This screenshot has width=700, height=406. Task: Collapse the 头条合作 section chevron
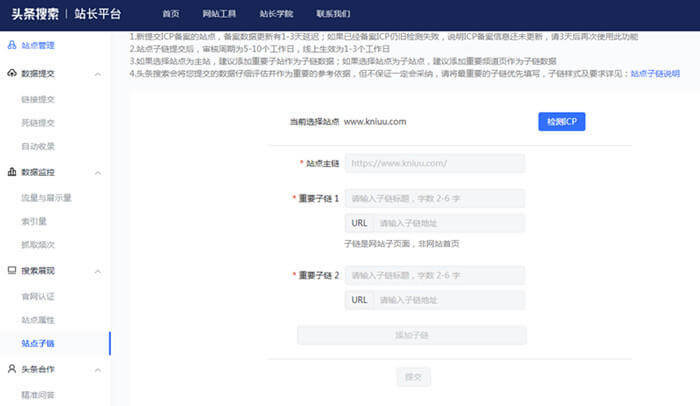tap(97, 369)
